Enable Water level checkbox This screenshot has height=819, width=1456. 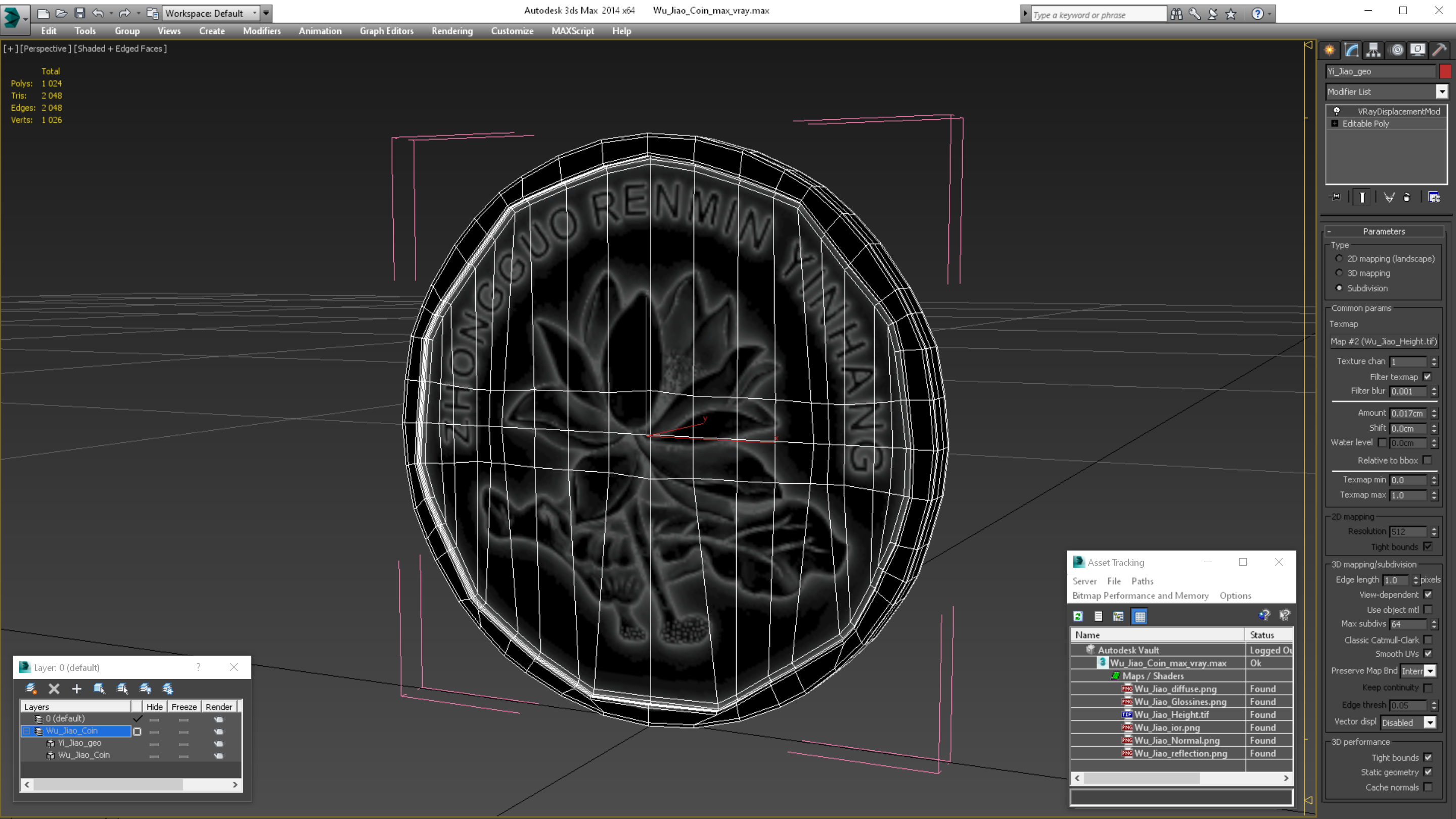[x=1382, y=442]
